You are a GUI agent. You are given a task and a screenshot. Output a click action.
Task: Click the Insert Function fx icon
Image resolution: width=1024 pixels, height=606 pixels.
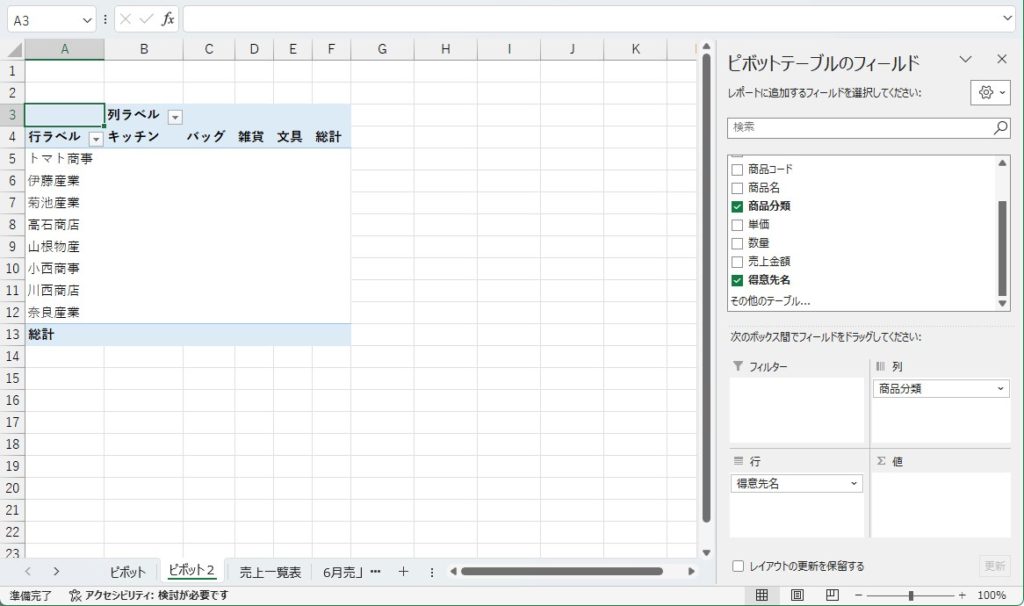(168, 19)
